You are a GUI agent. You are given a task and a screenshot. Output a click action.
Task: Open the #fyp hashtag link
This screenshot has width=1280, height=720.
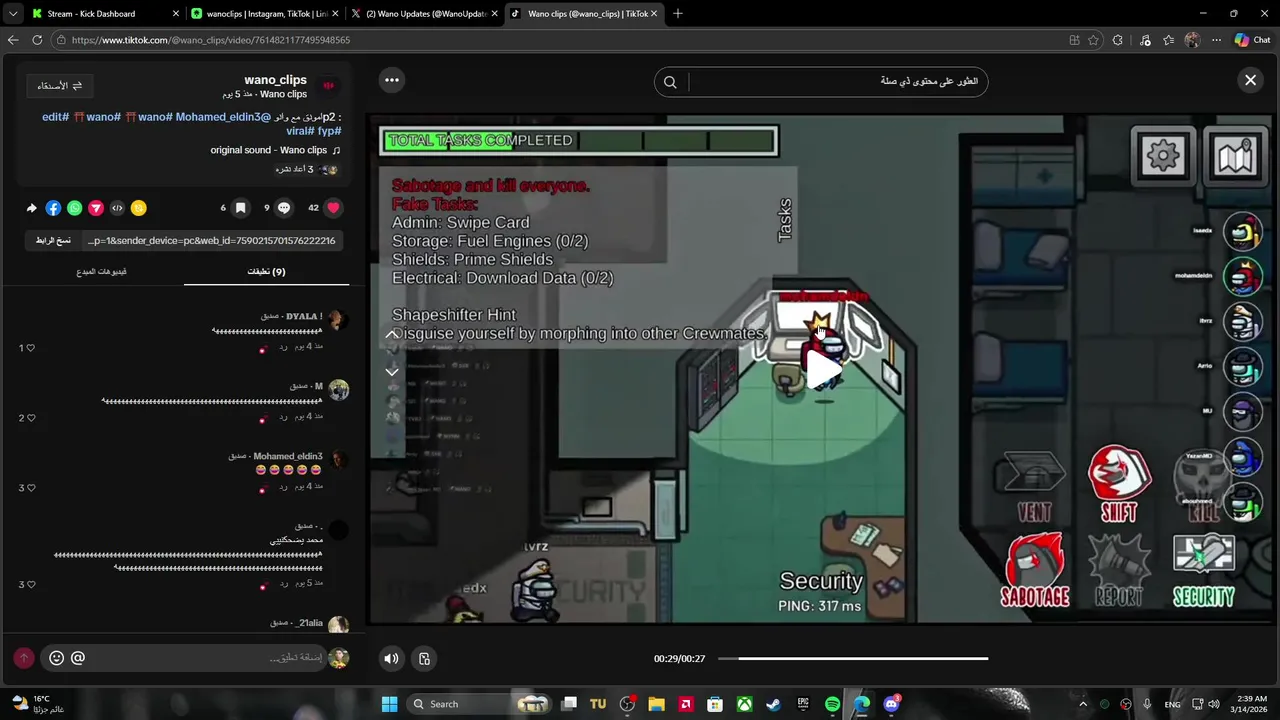[330, 131]
